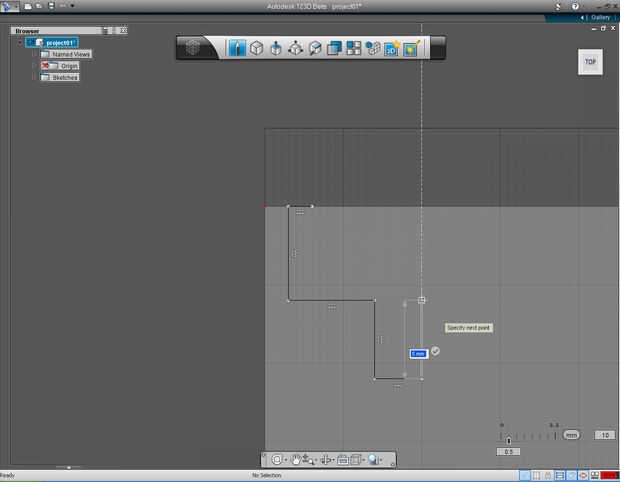This screenshot has height=482, width=620.
Task: Toggle the red ring status bar icon
Action: (583, 475)
